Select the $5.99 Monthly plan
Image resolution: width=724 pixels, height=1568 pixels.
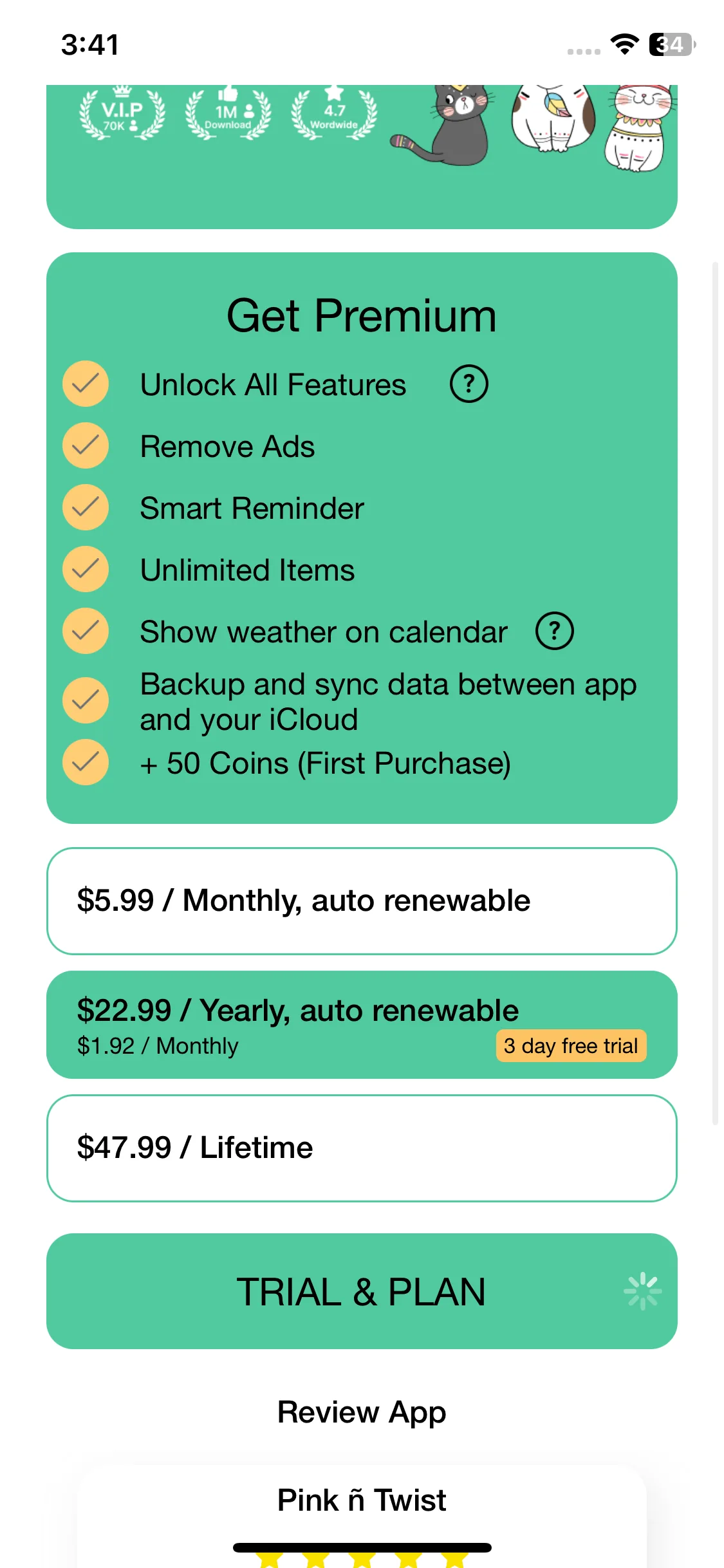tap(362, 901)
